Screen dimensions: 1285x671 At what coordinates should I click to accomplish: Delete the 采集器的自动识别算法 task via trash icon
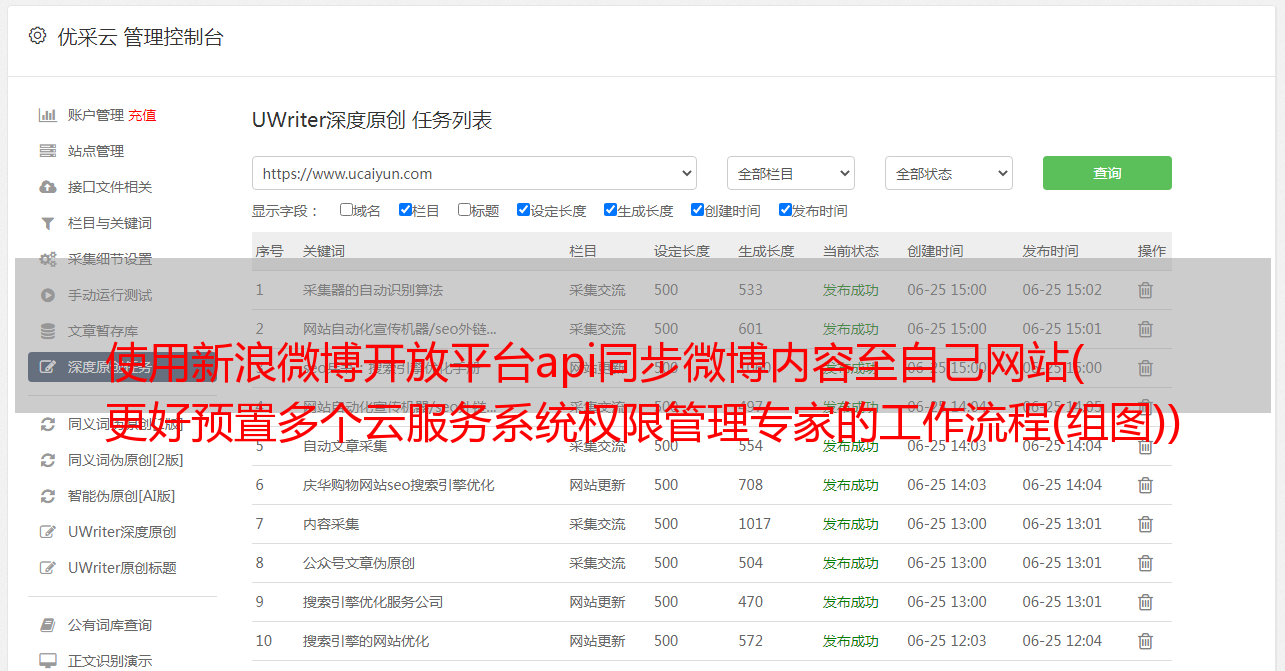click(x=1145, y=290)
